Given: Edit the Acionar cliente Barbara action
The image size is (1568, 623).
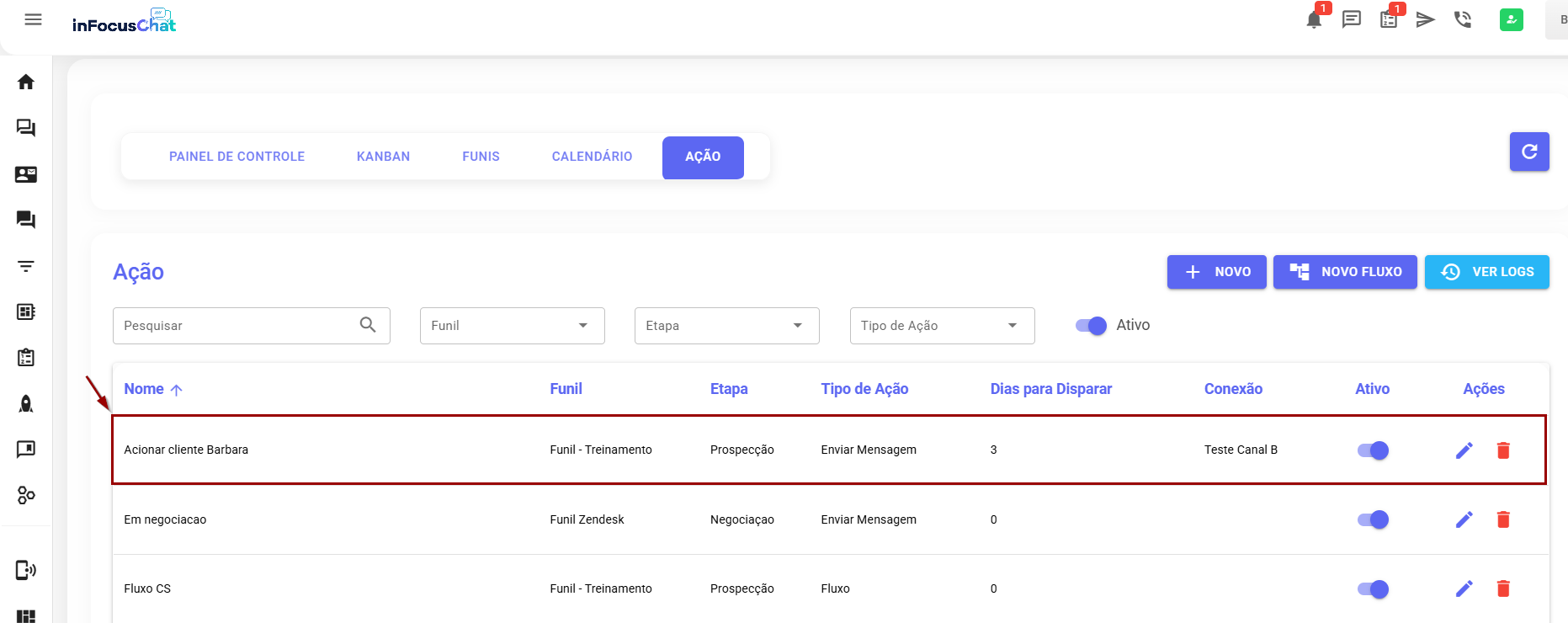Looking at the screenshot, I should pyautogui.click(x=1464, y=450).
